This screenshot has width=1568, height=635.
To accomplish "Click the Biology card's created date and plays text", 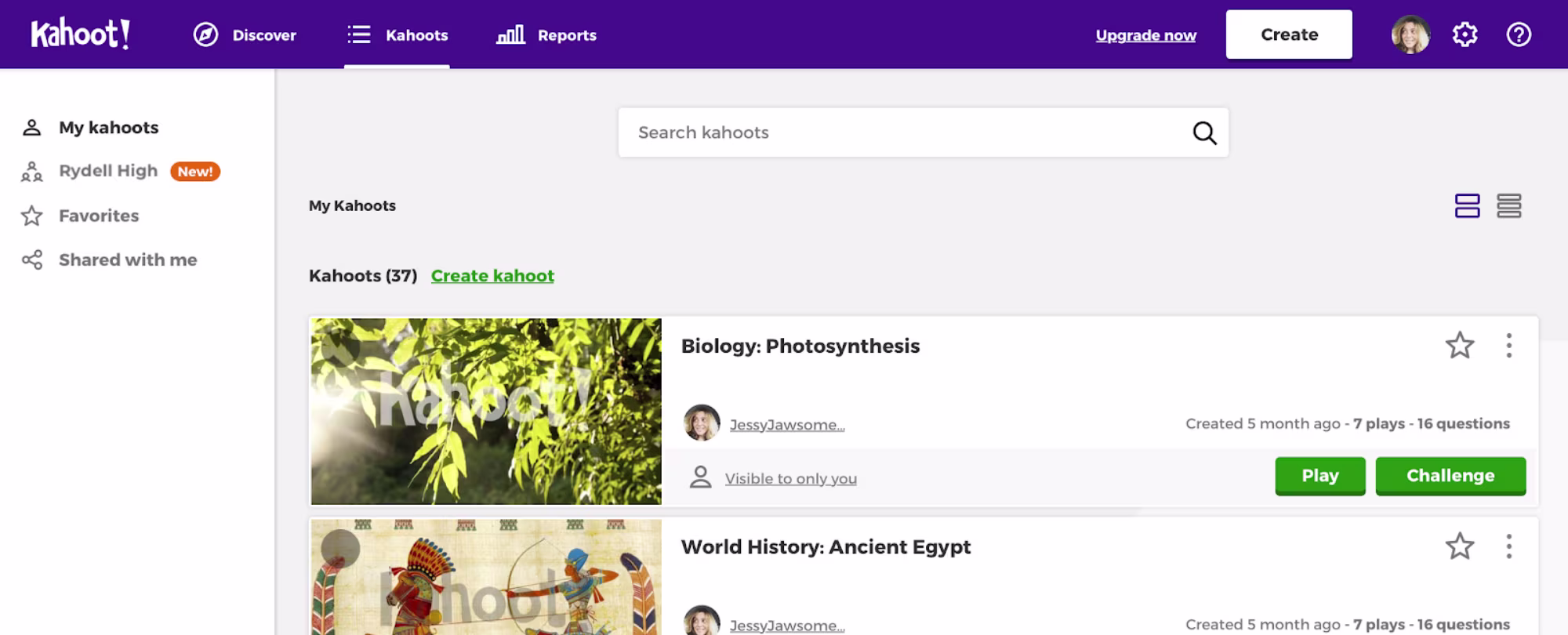I will (1348, 423).
